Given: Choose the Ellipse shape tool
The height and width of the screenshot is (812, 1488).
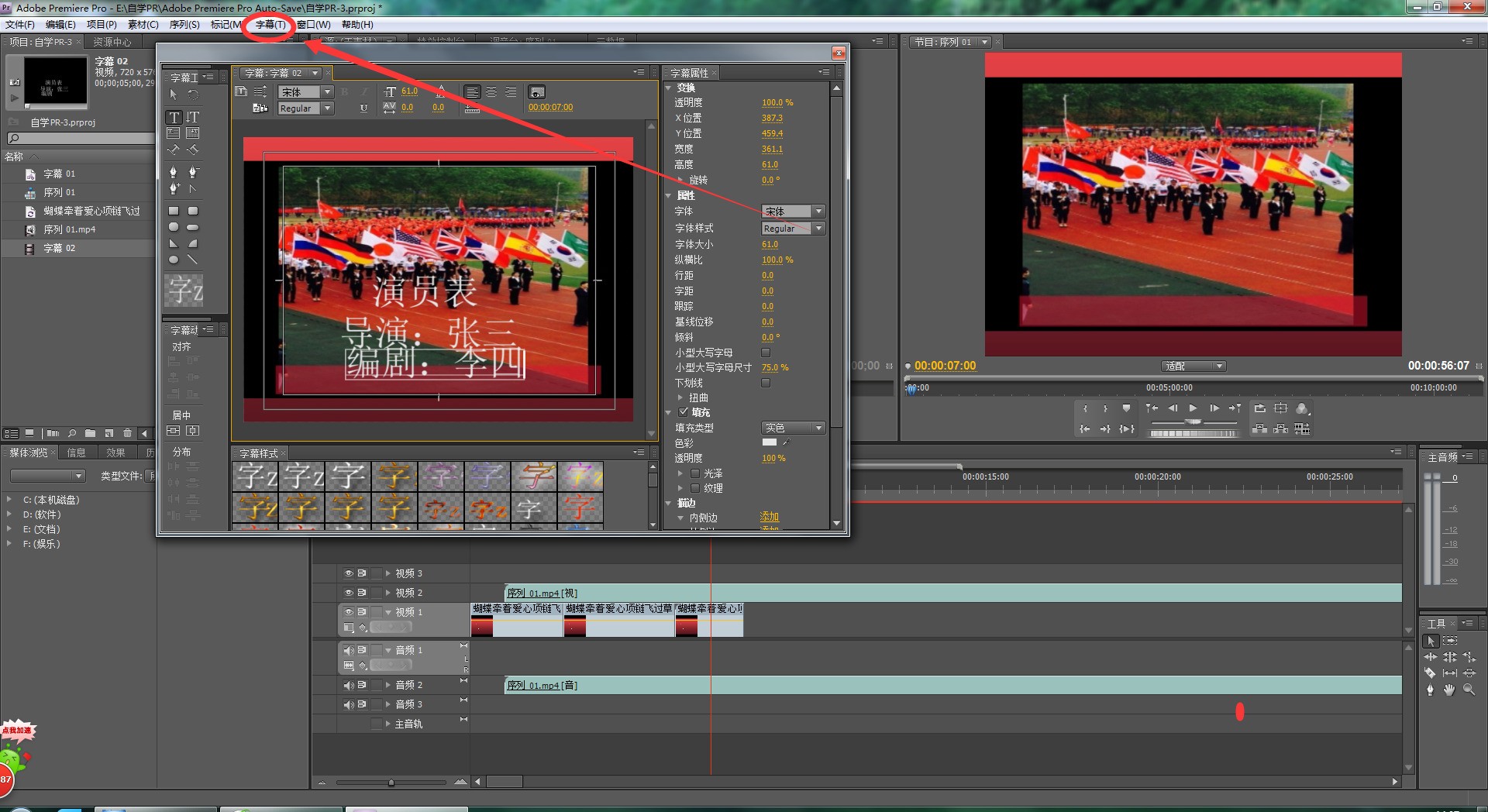Looking at the screenshot, I should click(x=174, y=260).
